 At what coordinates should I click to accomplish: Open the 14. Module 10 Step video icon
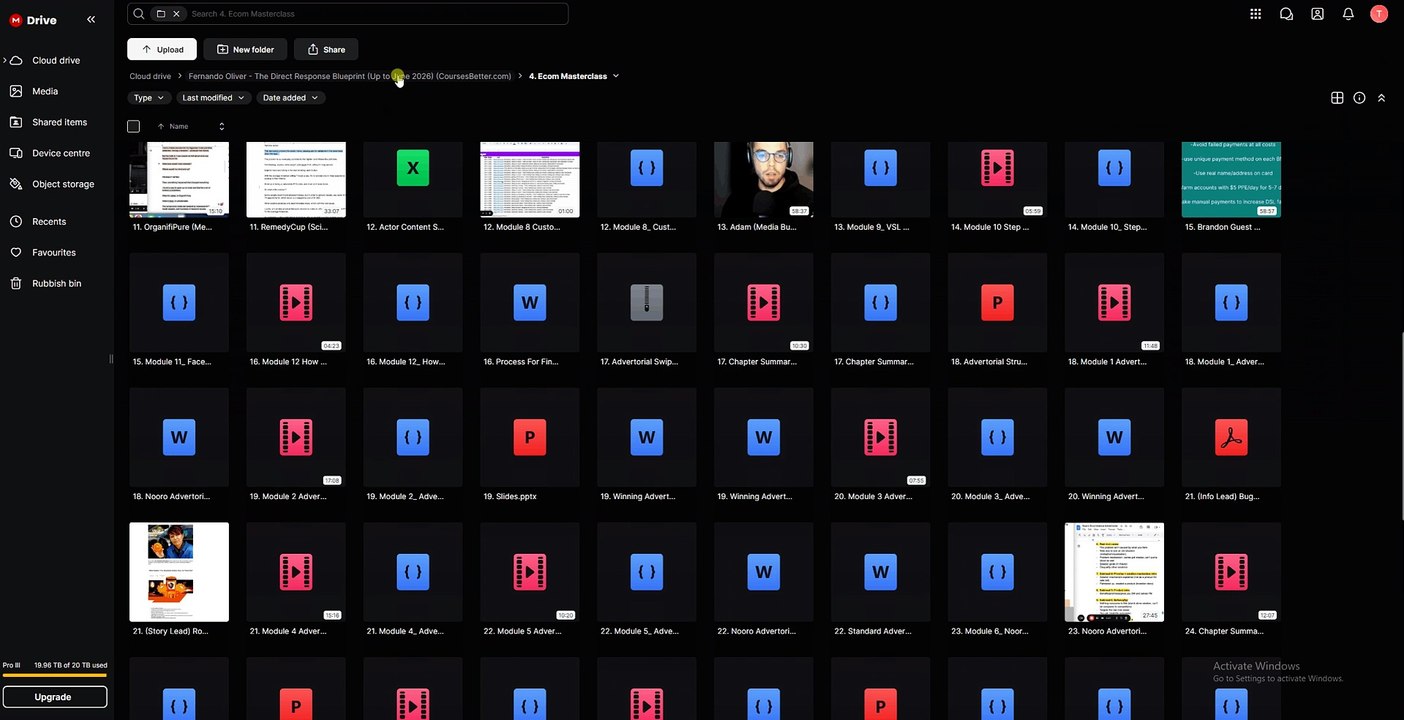click(x=998, y=168)
